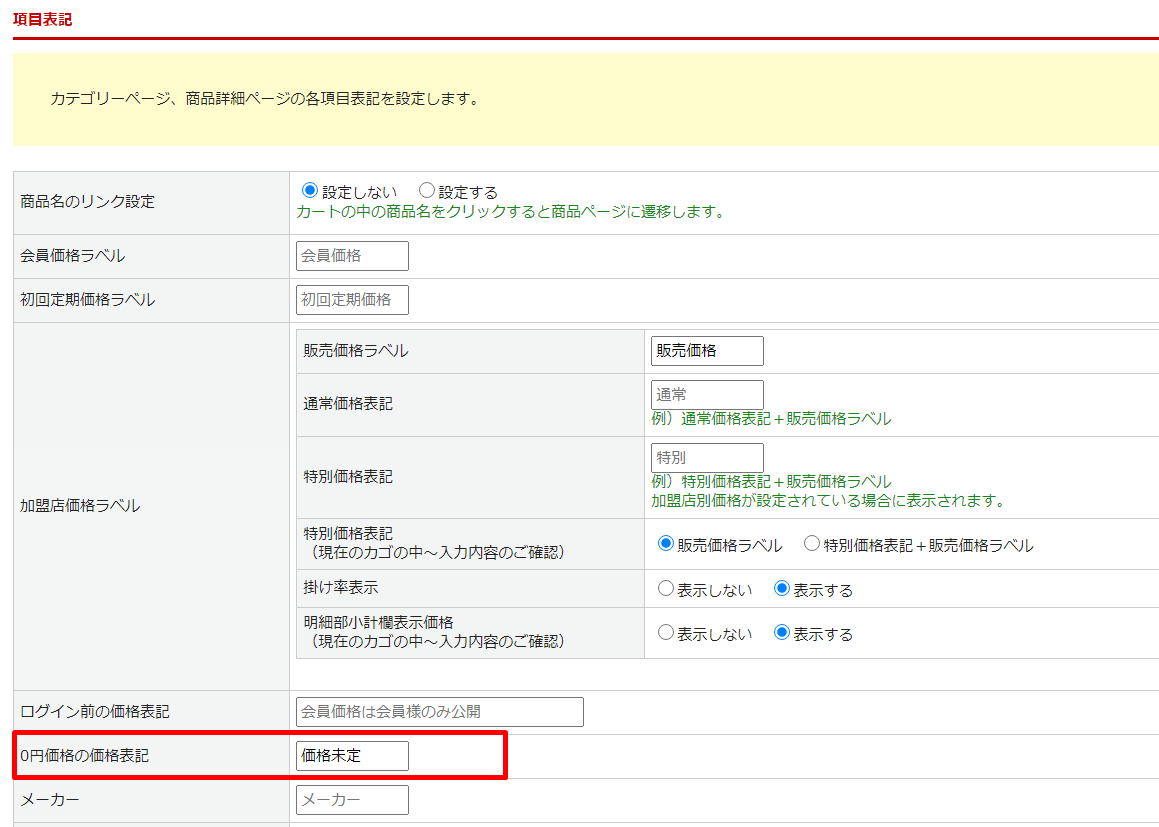Image resolution: width=1159 pixels, height=827 pixels.
Task: Focus the 通常価格表記 input box
Action: pos(707,395)
